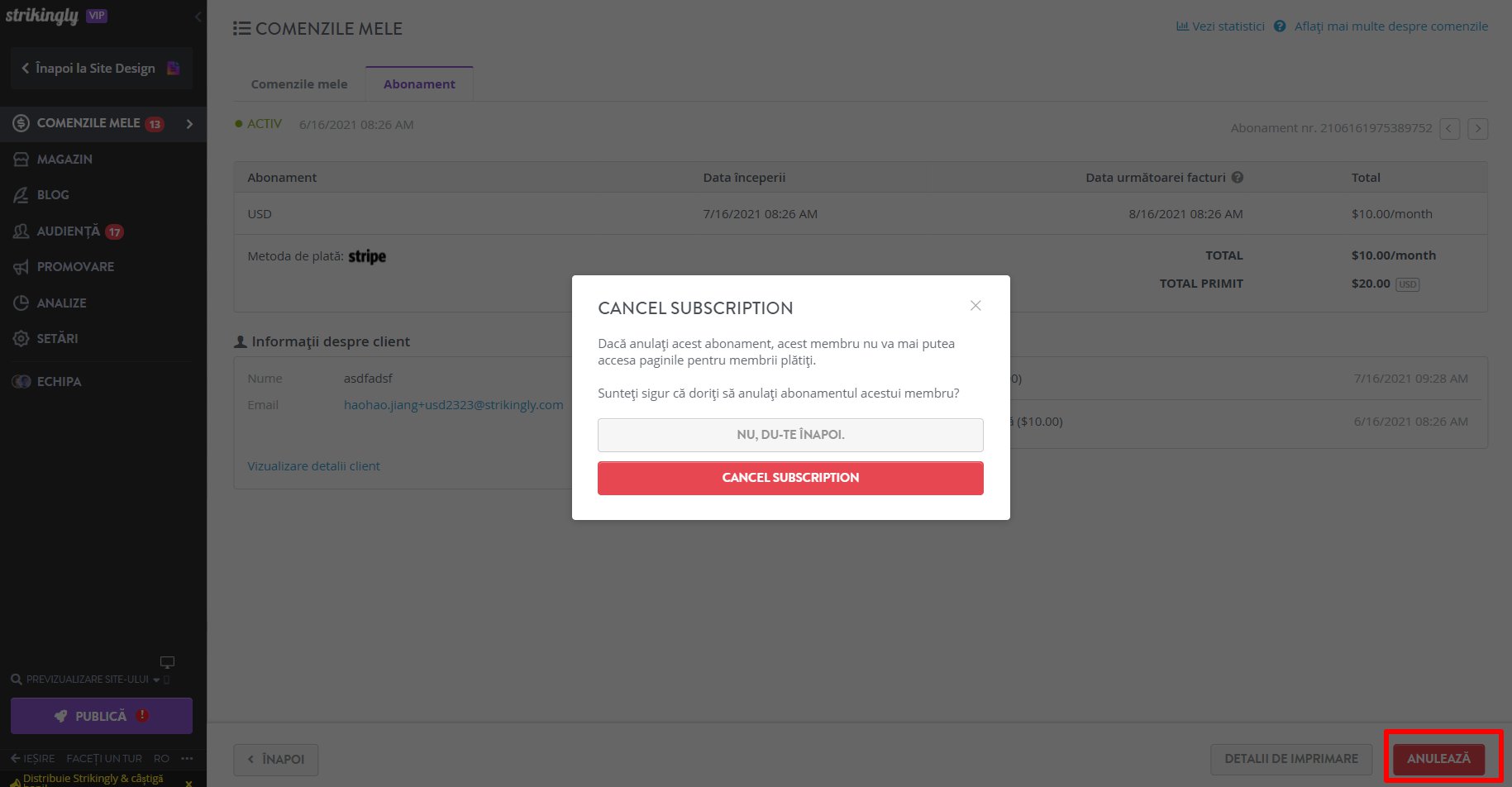Open the Promovare megaphone icon
The height and width of the screenshot is (787, 1512).
coord(21,267)
